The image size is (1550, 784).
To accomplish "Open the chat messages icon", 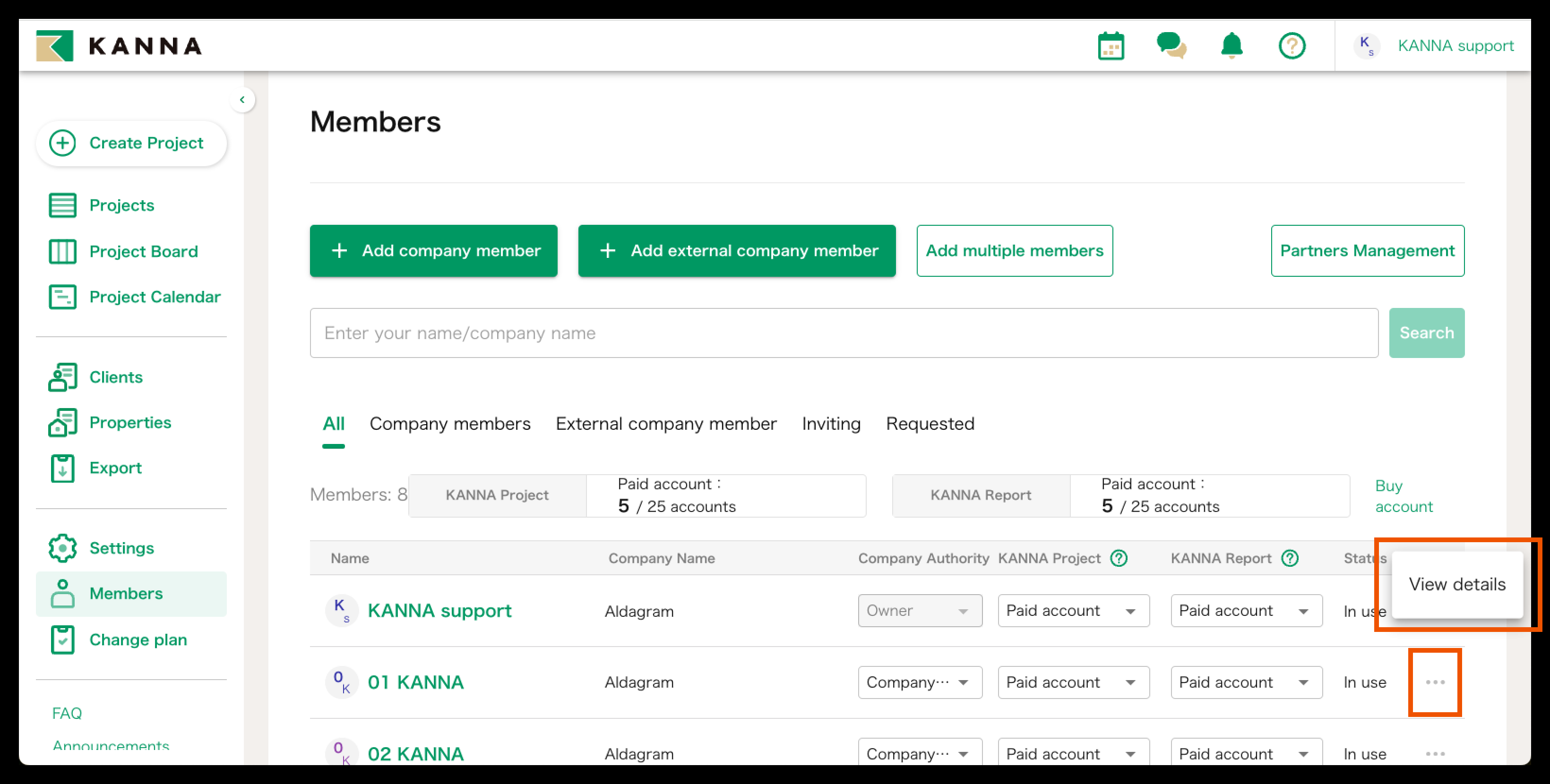I will (x=1171, y=46).
